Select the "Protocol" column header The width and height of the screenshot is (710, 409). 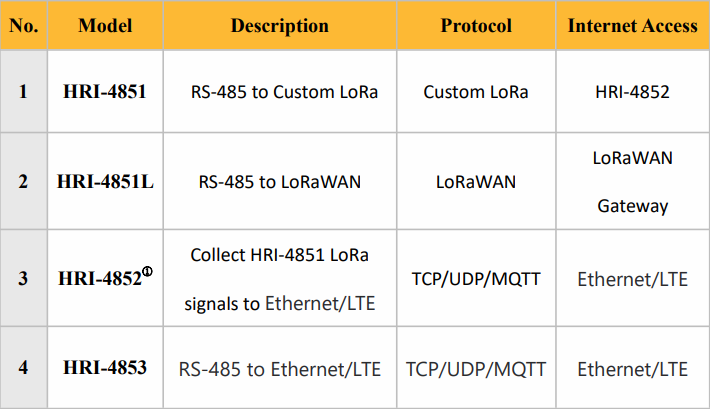(476, 26)
